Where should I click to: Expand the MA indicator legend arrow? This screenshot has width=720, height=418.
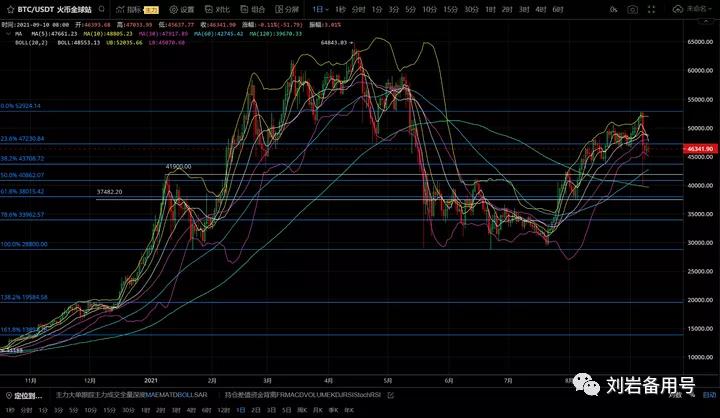point(8,33)
